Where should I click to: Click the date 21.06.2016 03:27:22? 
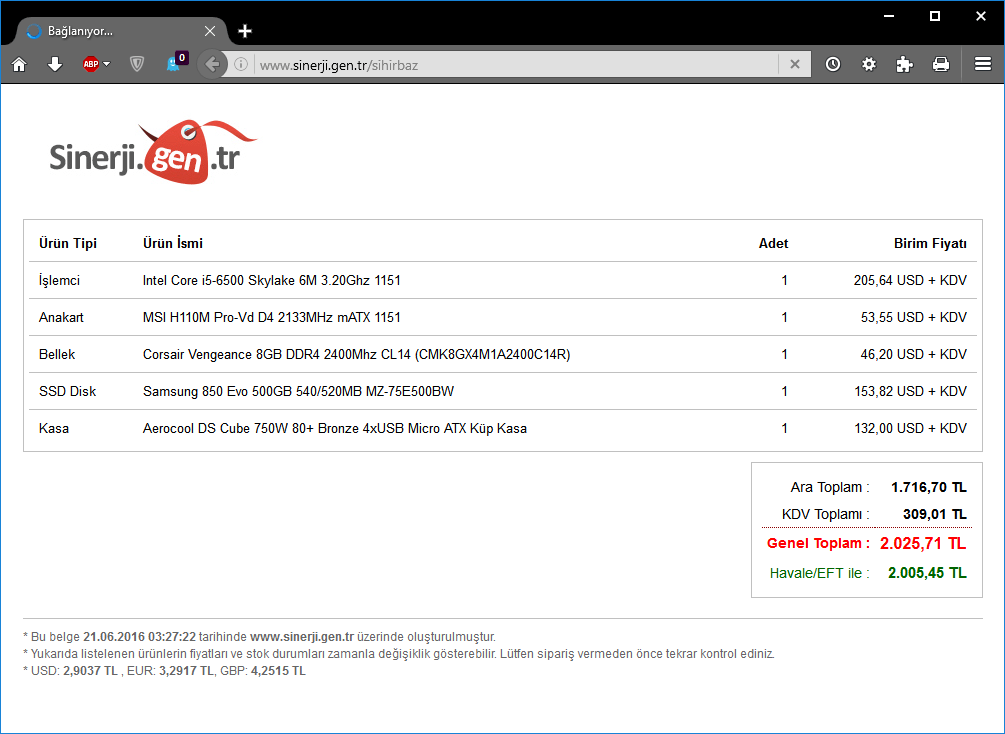point(139,637)
